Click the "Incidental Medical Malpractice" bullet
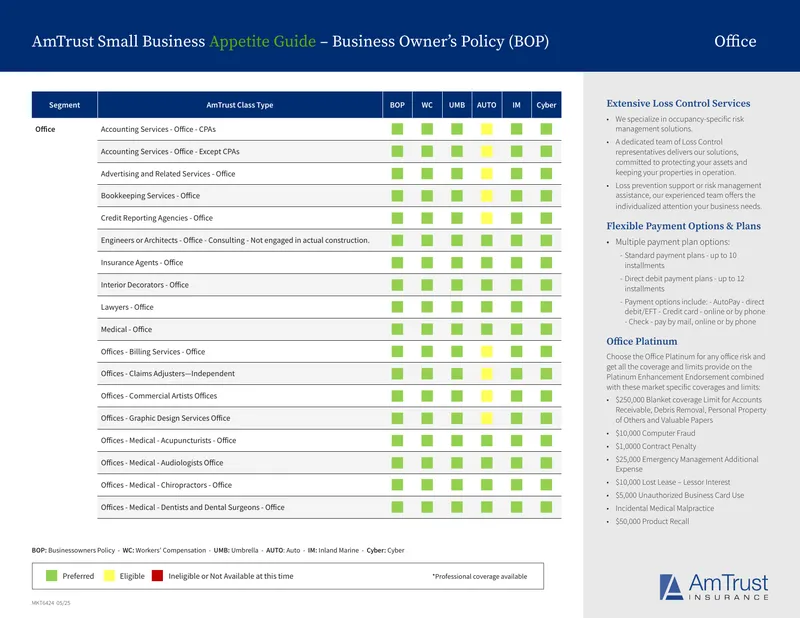 664,508
